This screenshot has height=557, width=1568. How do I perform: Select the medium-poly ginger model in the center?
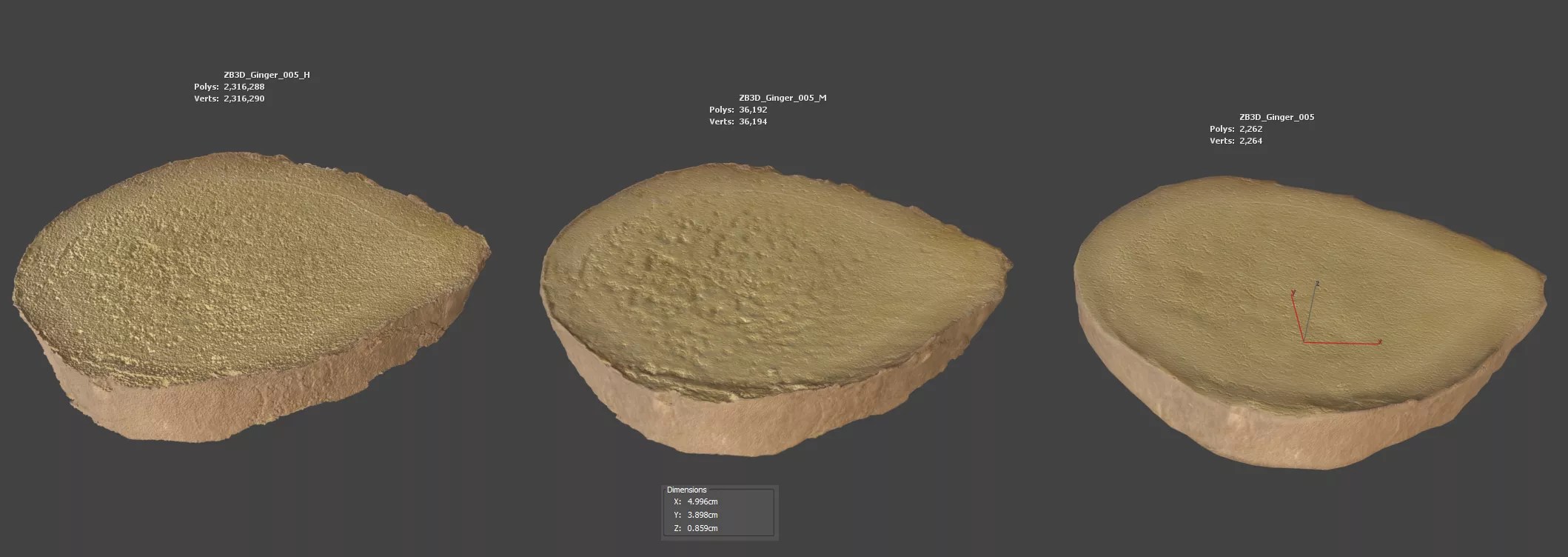click(770, 311)
